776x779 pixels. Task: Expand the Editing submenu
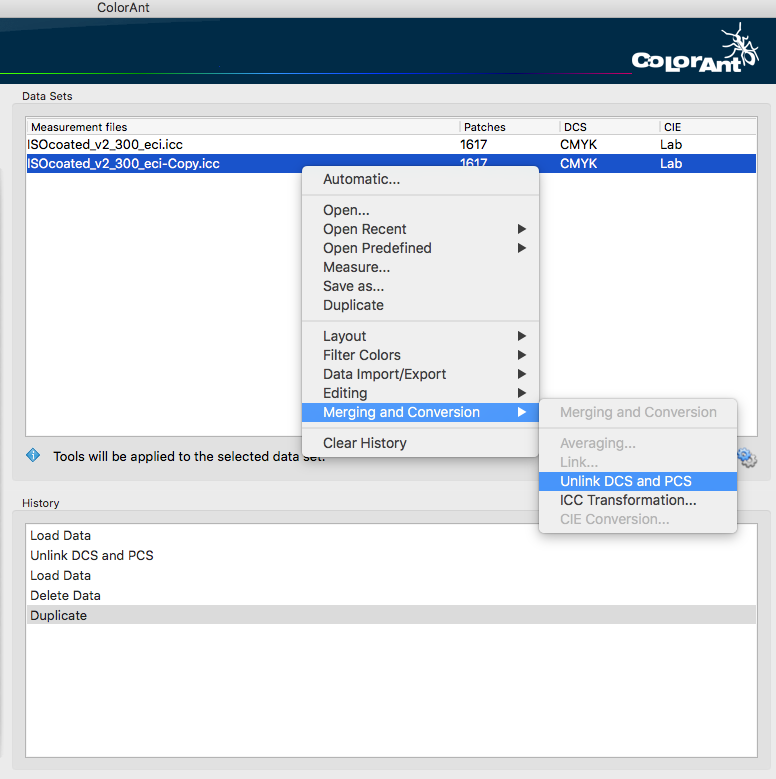click(x=420, y=393)
